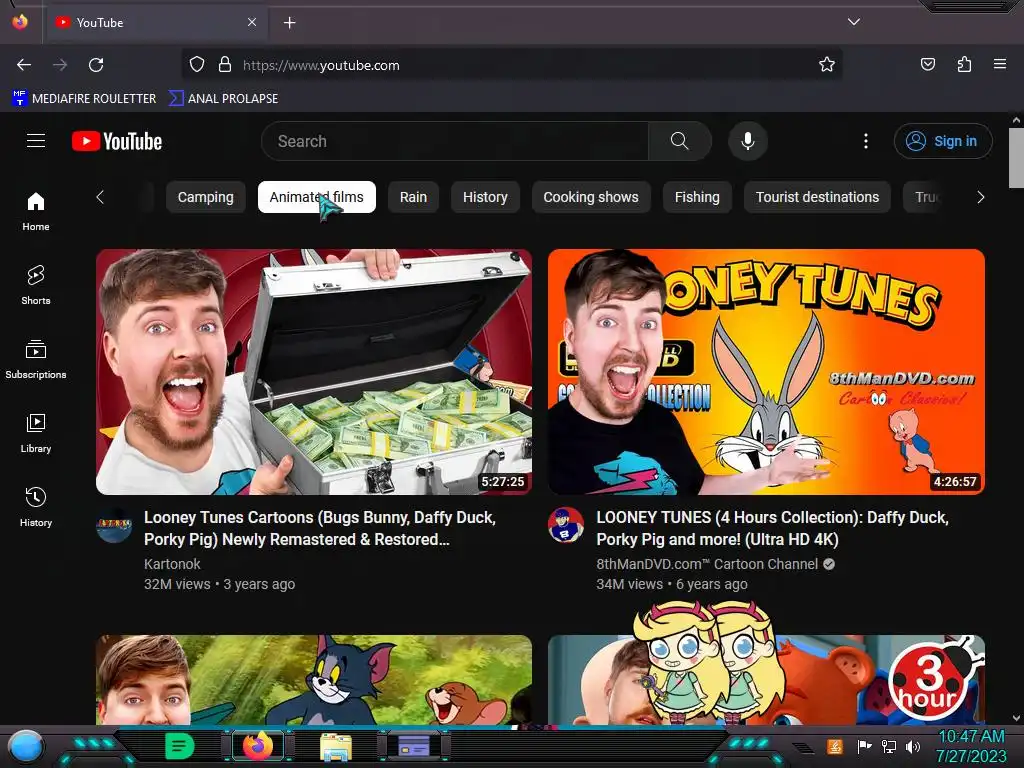
Task: Click the search magnifier button
Action: point(679,141)
